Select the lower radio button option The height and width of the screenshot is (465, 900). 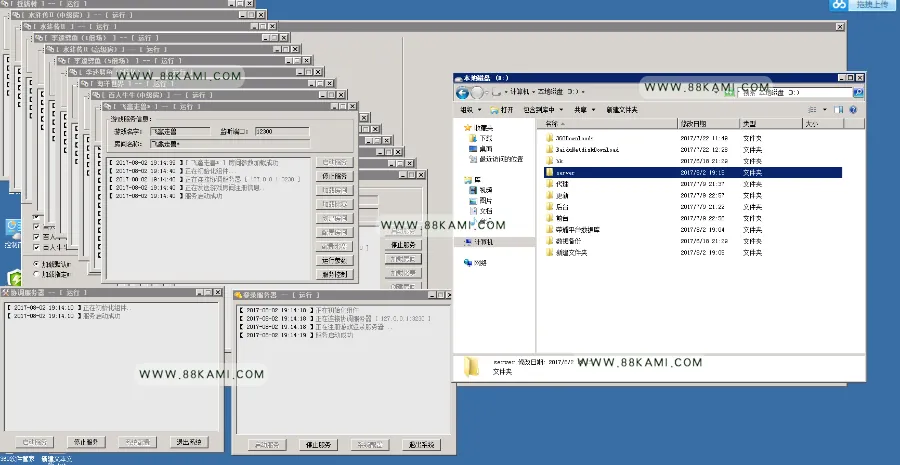36,274
